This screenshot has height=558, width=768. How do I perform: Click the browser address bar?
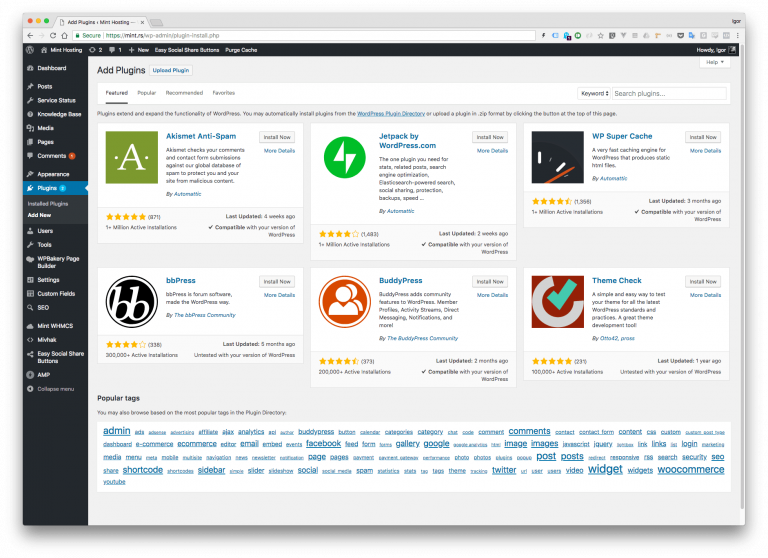(304, 35)
